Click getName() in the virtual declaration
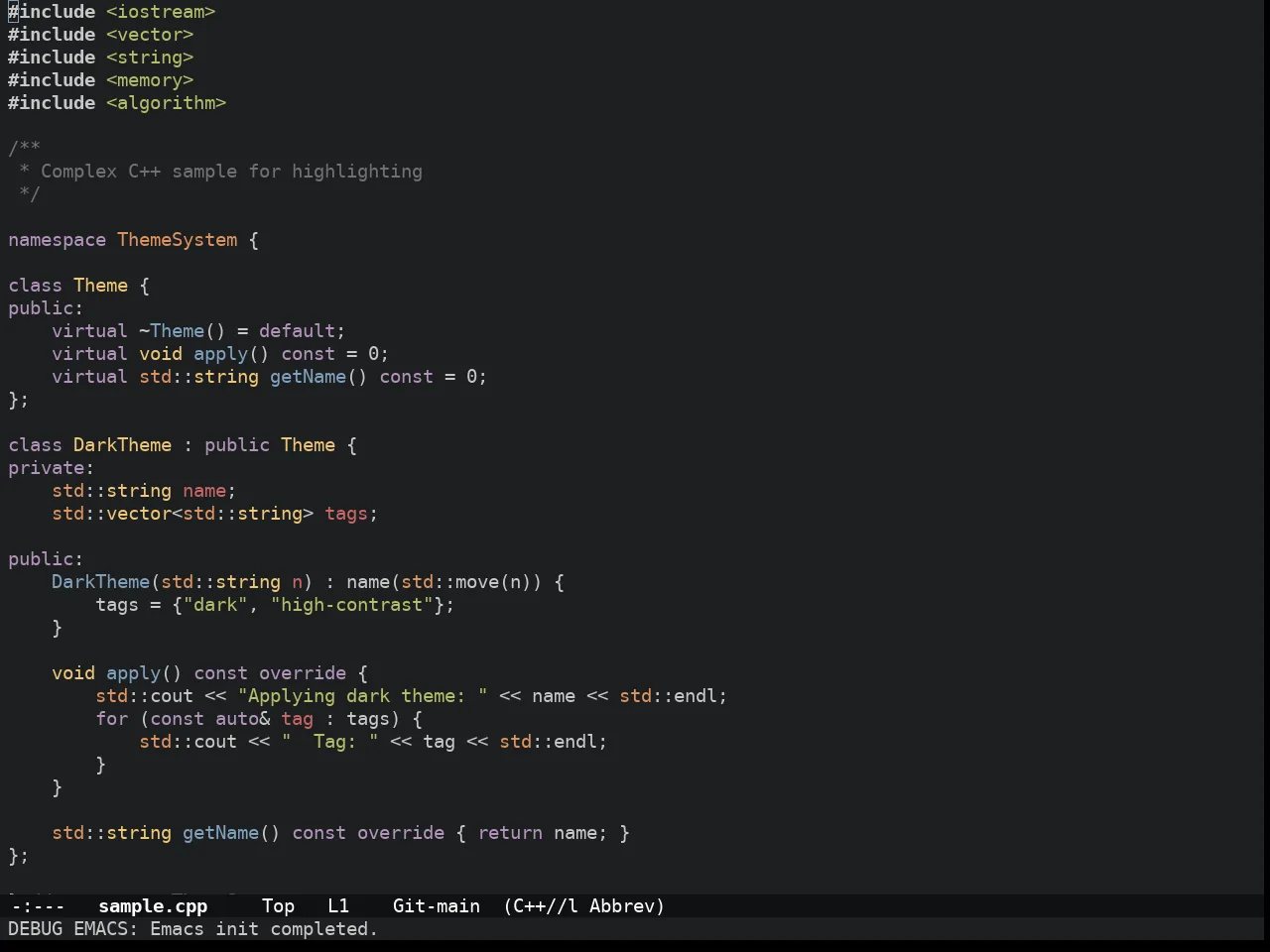Image resolution: width=1270 pixels, height=952 pixels. (x=318, y=377)
